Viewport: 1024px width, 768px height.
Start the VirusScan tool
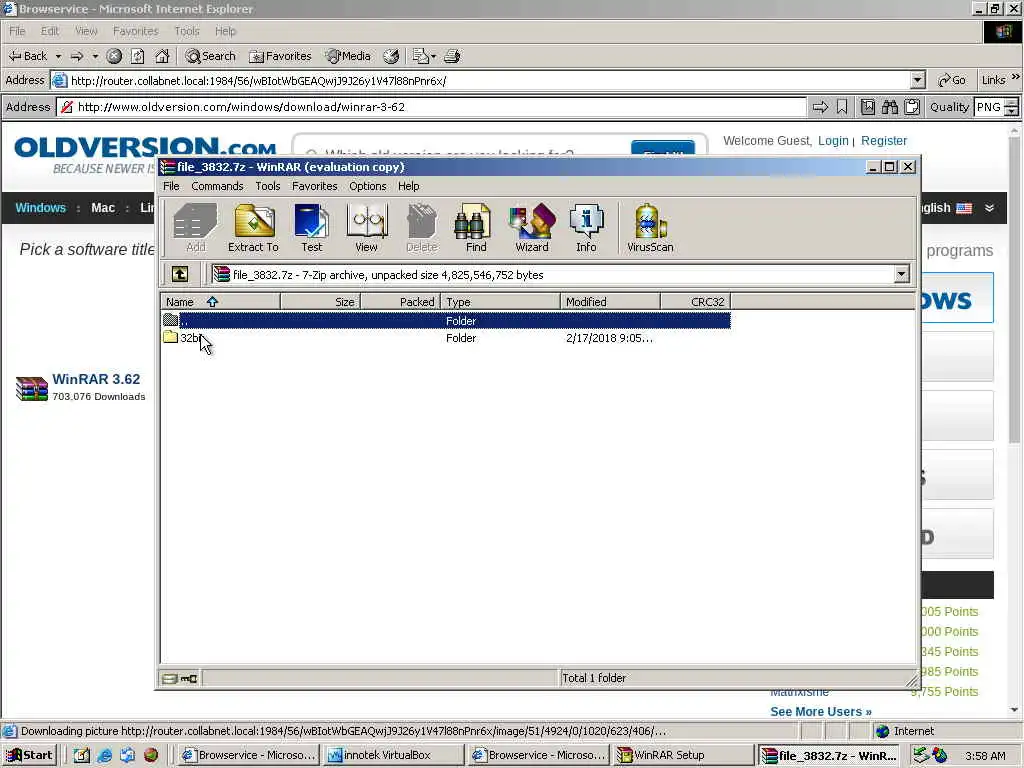click(650, 227)
